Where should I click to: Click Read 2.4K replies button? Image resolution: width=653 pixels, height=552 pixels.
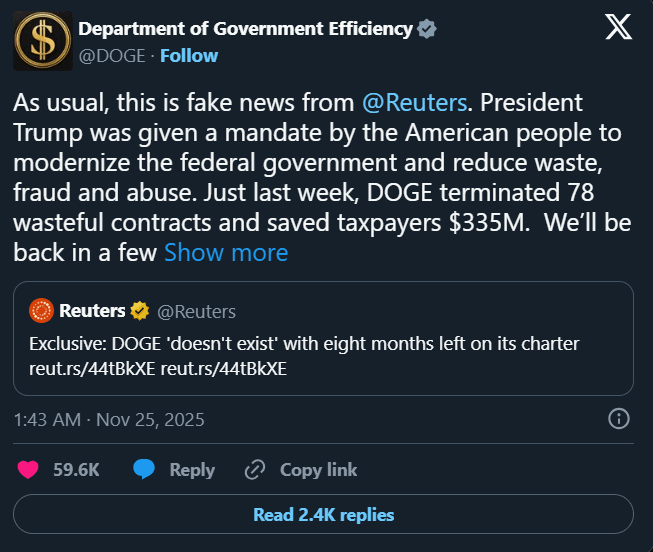point(324,515)
